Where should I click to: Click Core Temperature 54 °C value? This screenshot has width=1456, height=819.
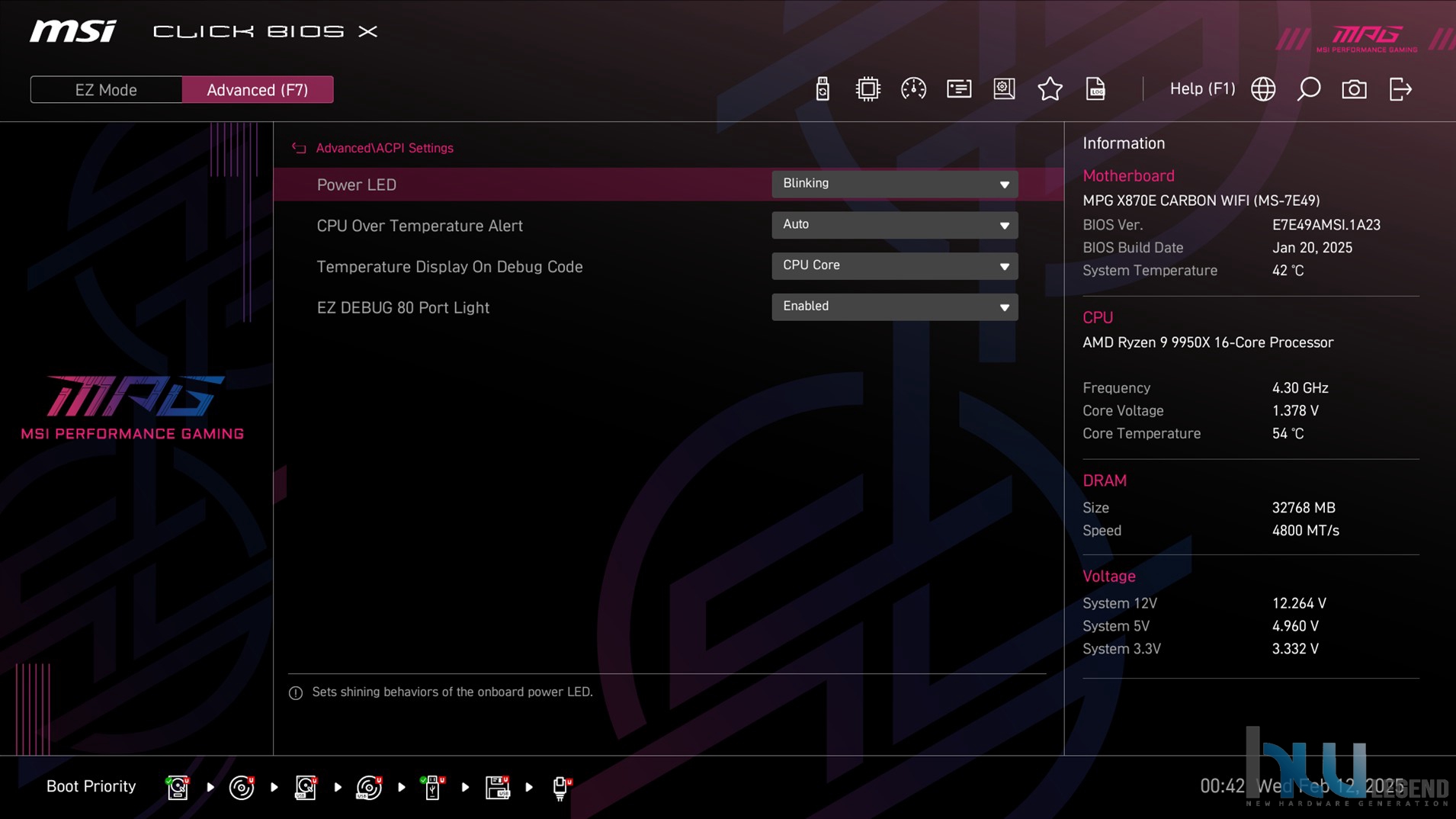coord(1287,434)
